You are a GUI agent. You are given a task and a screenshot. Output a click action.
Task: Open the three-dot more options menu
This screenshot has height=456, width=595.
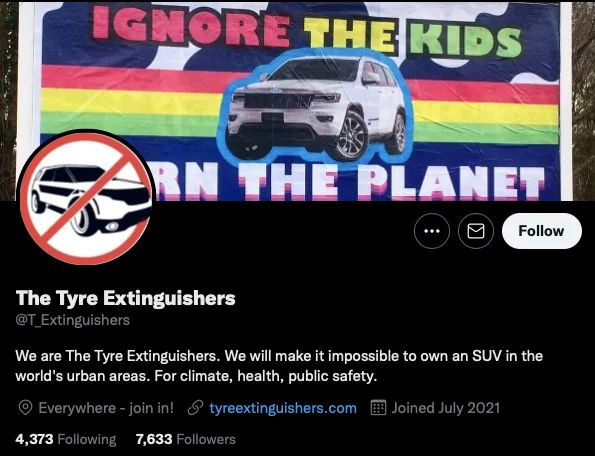point(432,231)
